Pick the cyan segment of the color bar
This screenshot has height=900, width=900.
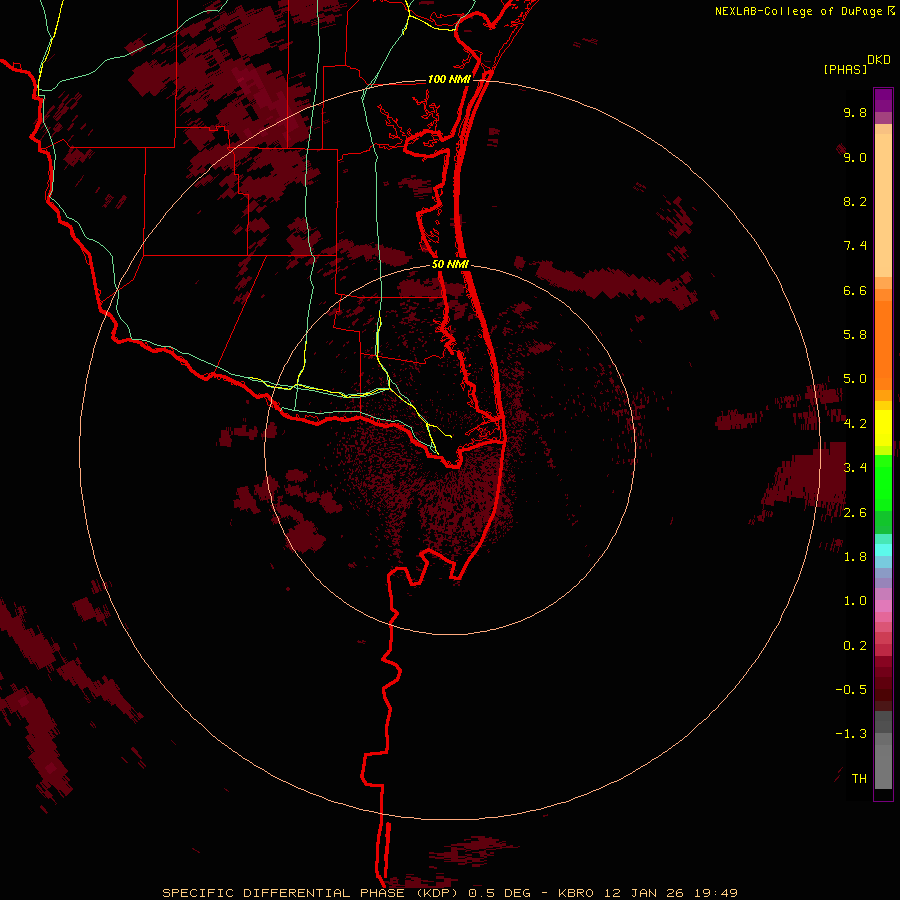[x=883, y=550]
